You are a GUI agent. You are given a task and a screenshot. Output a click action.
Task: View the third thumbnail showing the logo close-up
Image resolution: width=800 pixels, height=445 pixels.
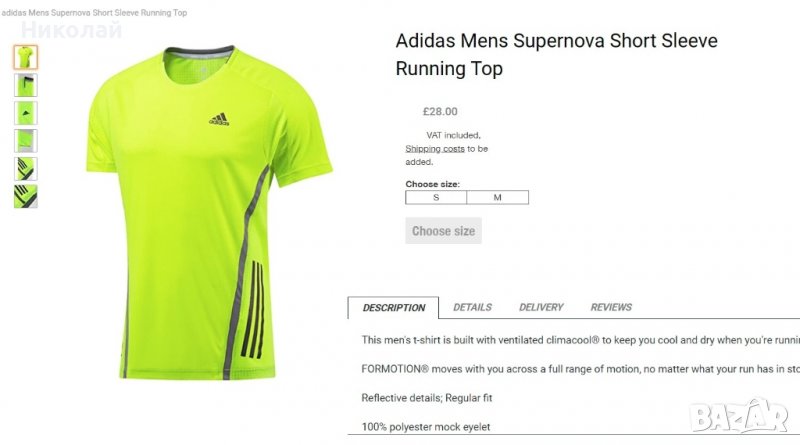coord(26,113)
